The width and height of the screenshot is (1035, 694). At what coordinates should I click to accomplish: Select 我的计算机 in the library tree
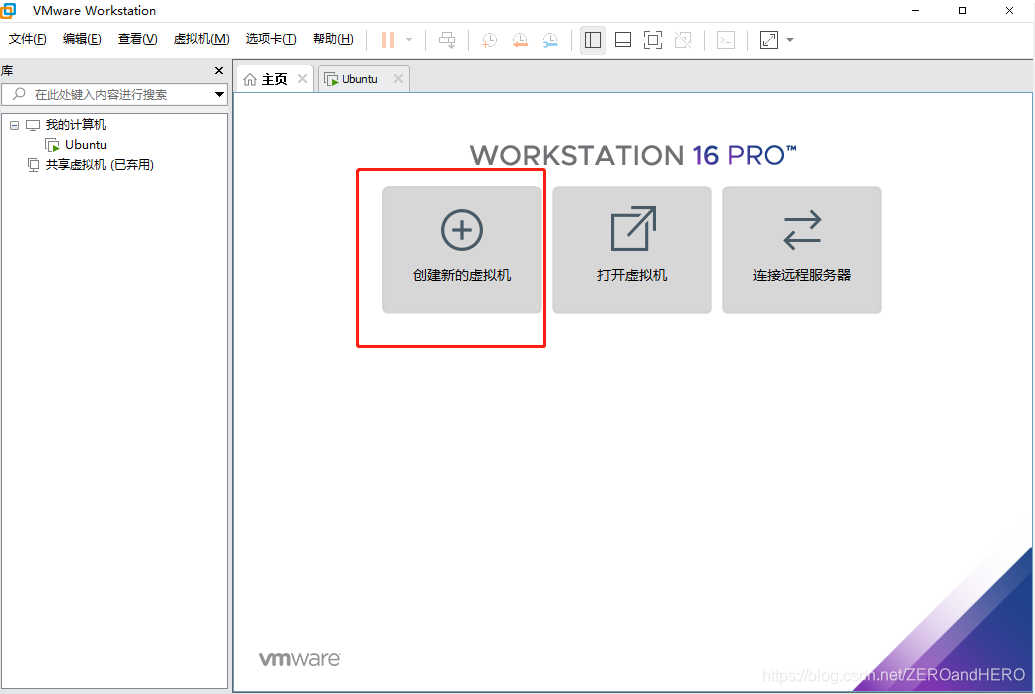(x=75, y=125)
